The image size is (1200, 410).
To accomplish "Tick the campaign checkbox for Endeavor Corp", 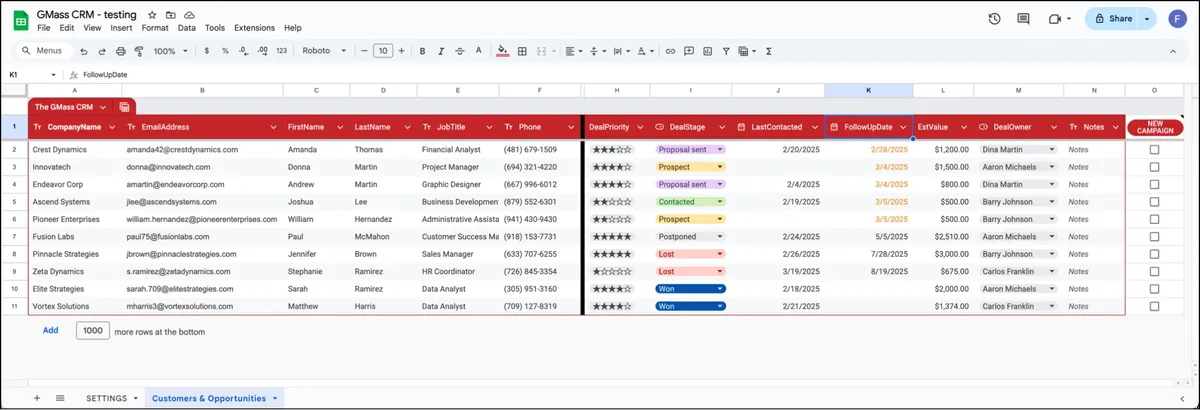I will click(1154, 184).
